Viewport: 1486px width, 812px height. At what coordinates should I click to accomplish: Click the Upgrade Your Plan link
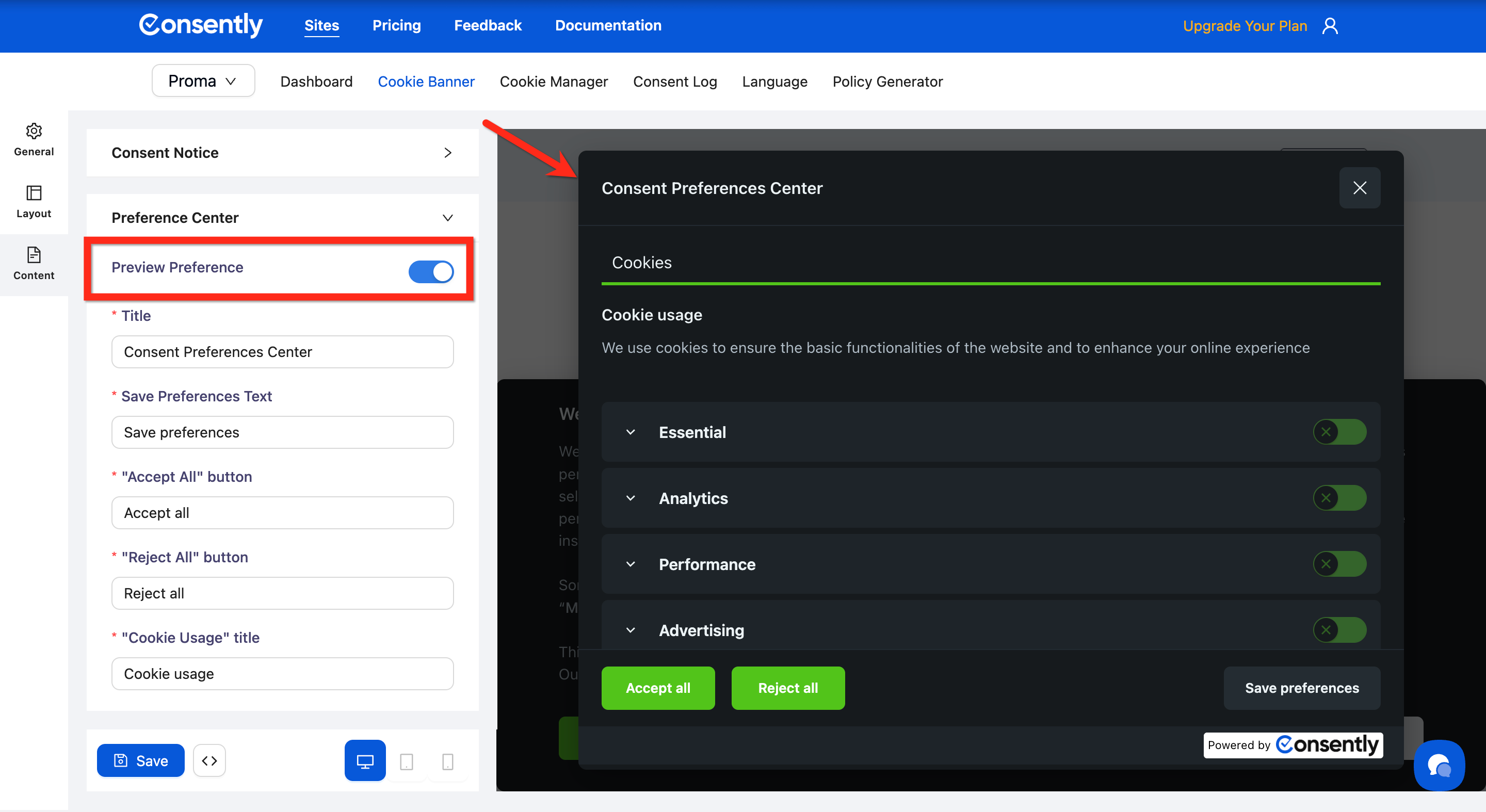1245,26
